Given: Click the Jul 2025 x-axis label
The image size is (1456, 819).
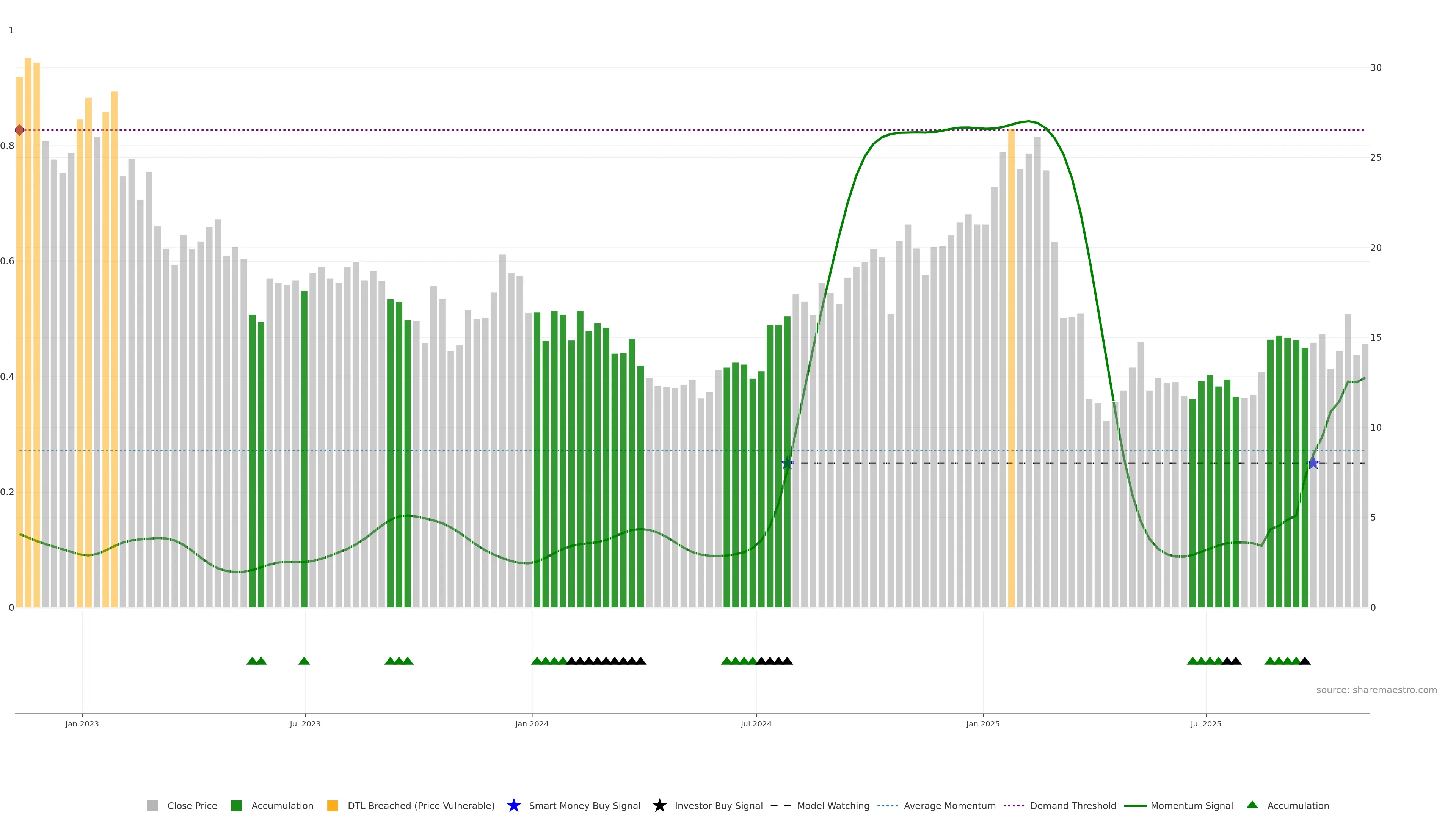Looking at the screenshot, I should coord(1206,723).
